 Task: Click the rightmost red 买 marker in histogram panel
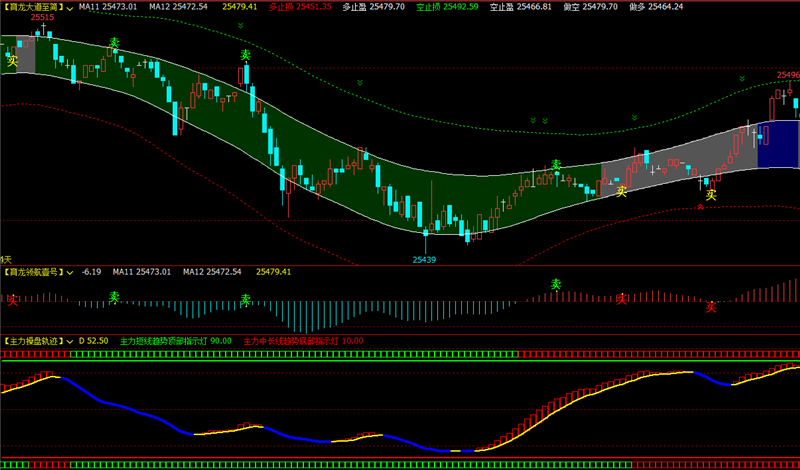pos(711,307)
